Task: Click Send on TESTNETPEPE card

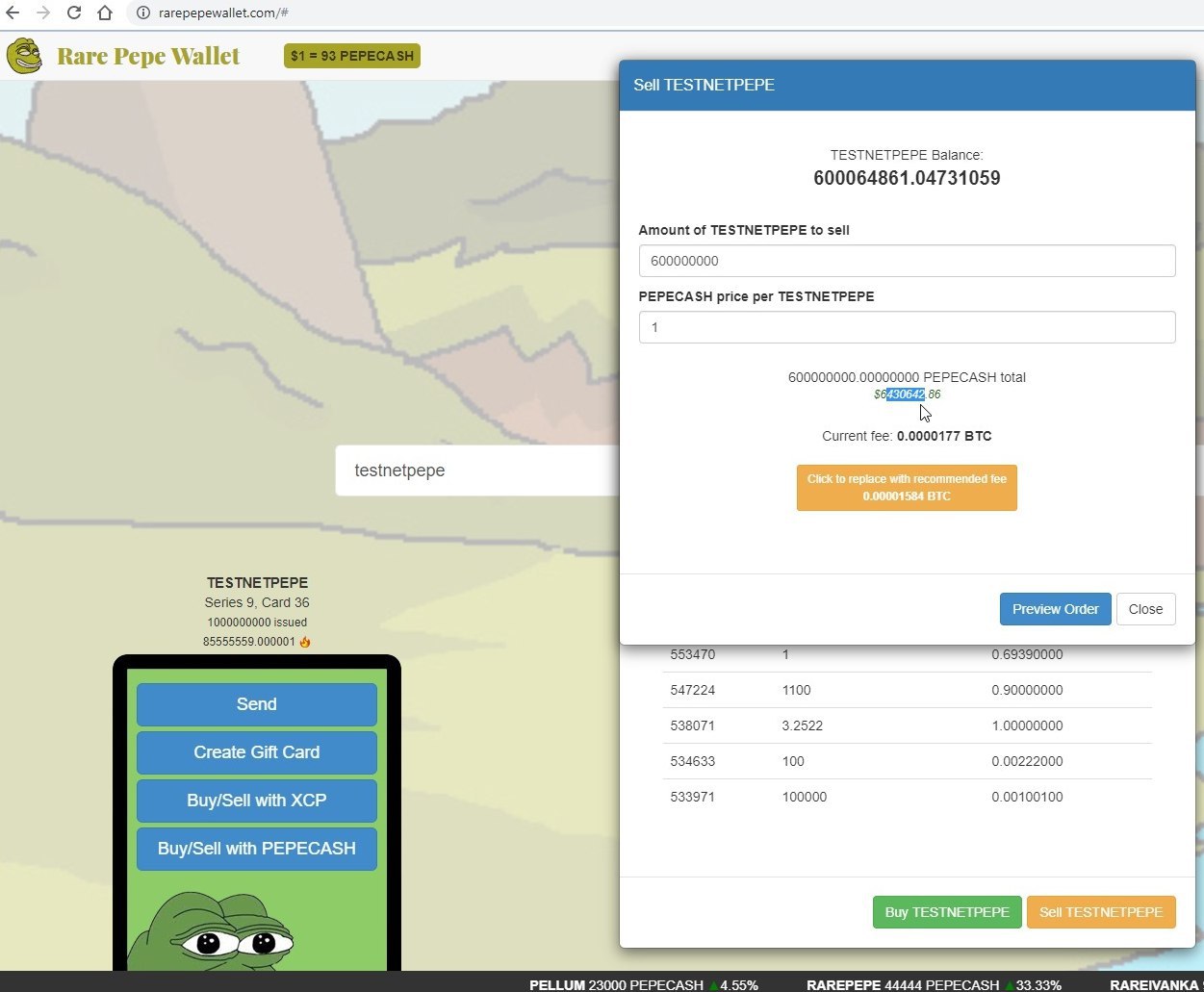Action: point(257,704)
